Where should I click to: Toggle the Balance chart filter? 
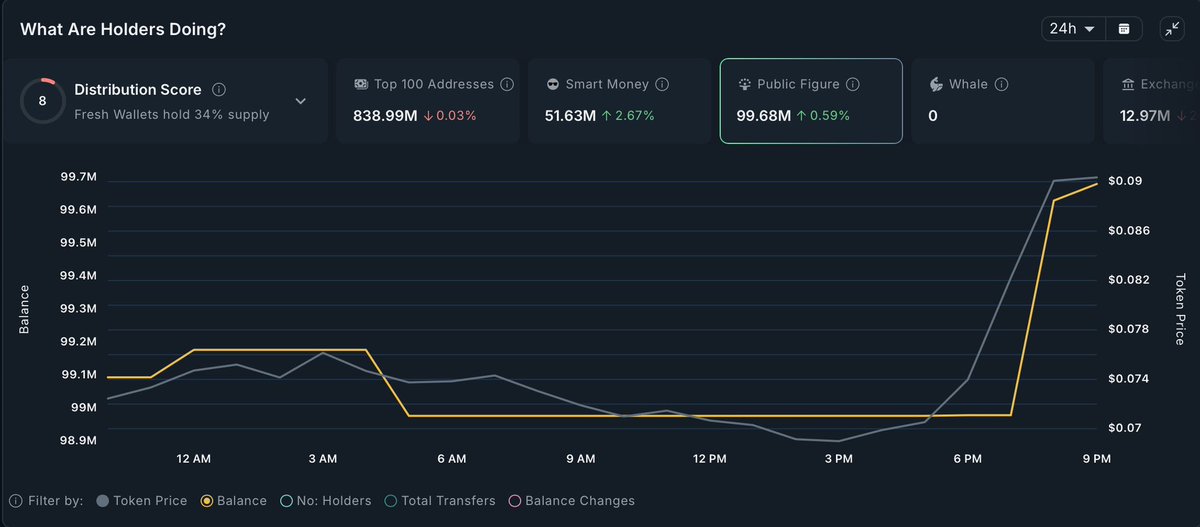[x=234, y=500]
